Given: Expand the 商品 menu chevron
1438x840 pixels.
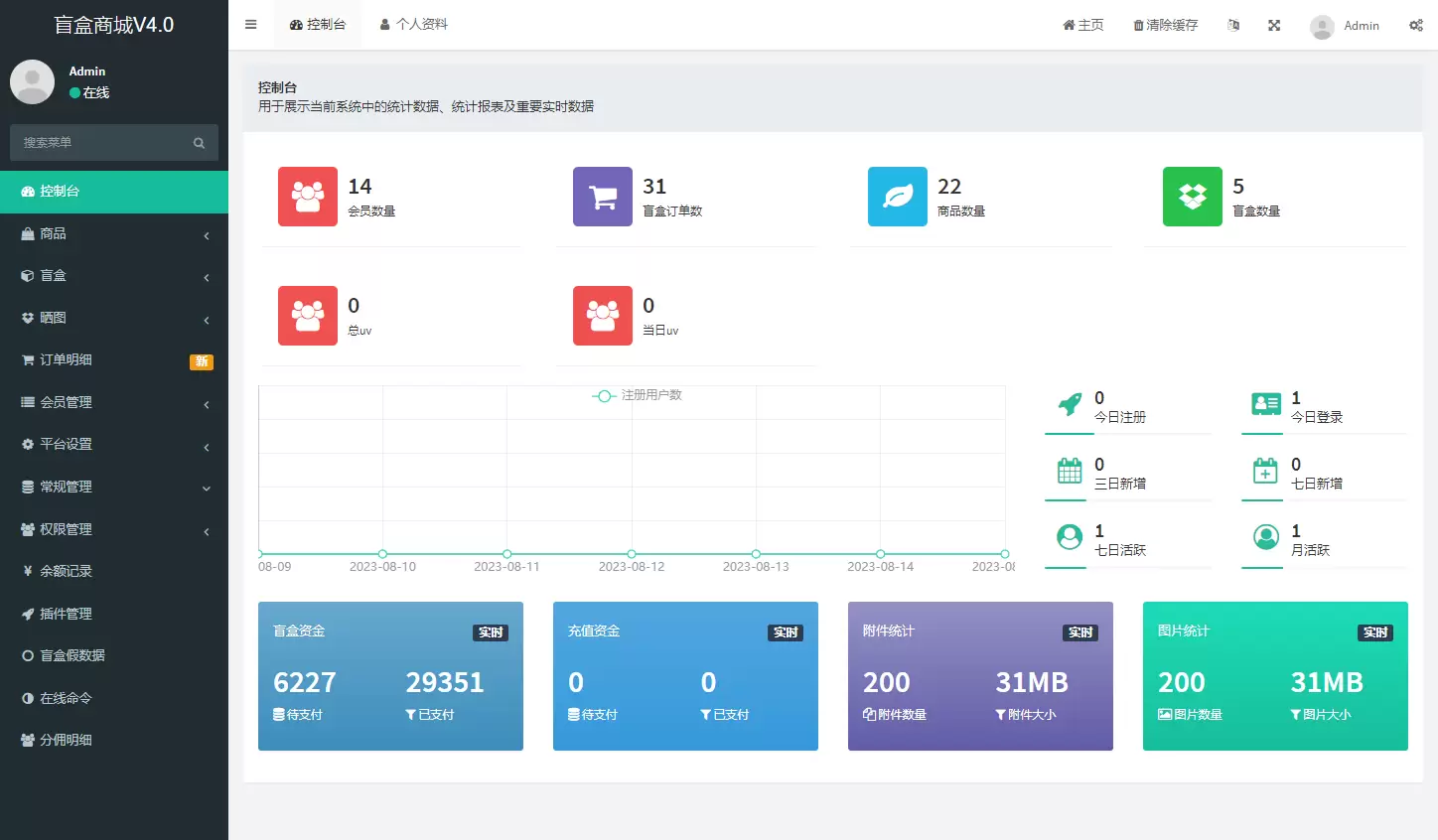Looking at the screenshot, I should tap(207, 235).
